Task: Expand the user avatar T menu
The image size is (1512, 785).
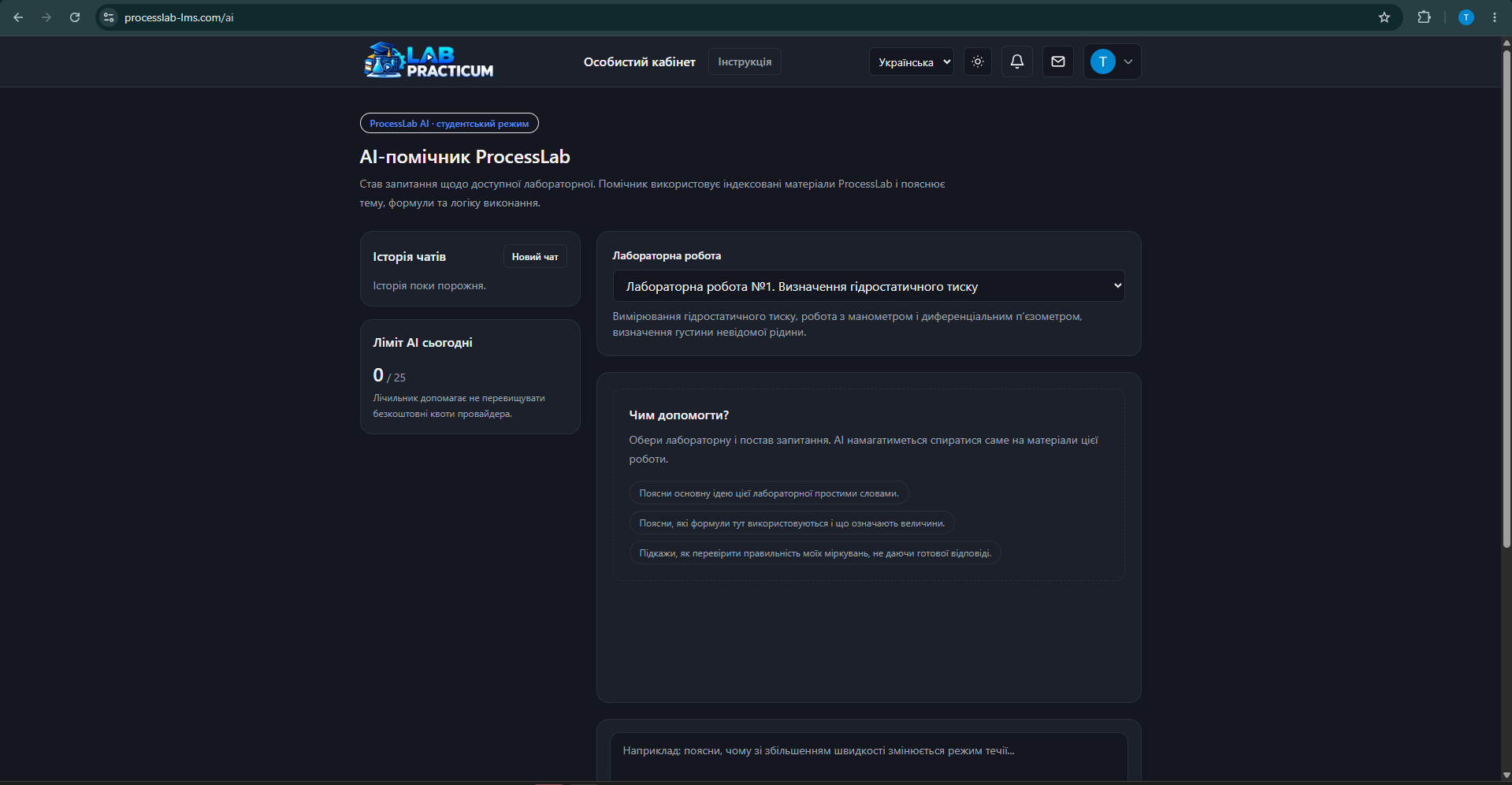Action: point(1112,61)
